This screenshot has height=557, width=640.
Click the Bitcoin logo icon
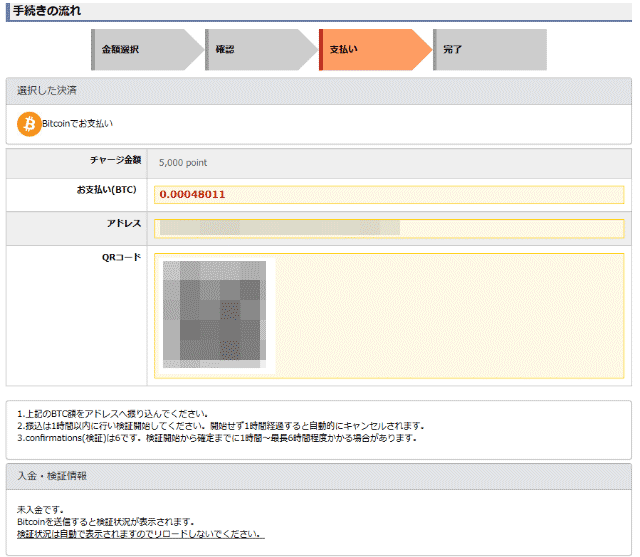29,124
